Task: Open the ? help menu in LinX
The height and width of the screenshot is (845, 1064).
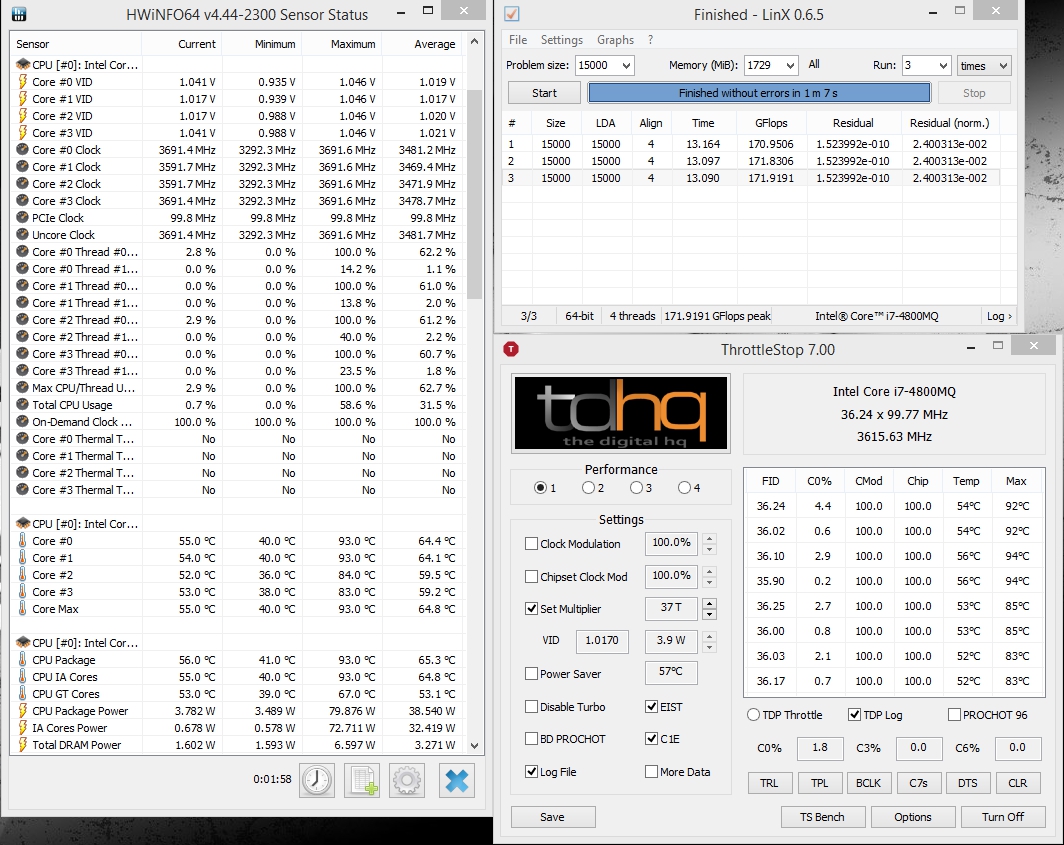Action: click(x=650, y=40)
